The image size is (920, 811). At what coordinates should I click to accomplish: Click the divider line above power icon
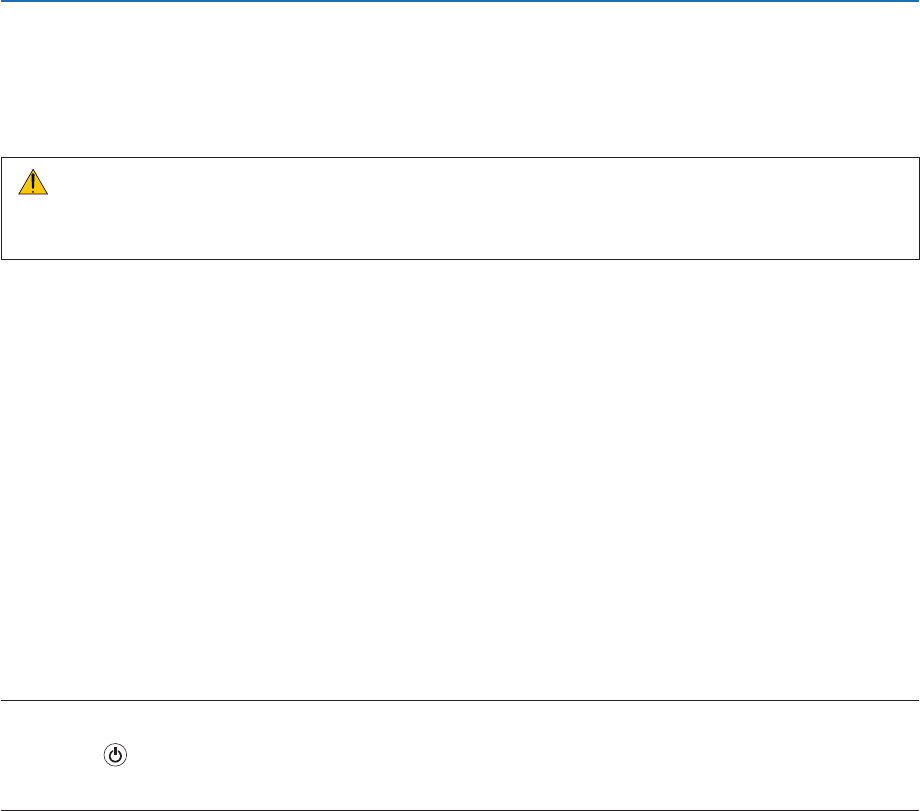tap(460, 701)
